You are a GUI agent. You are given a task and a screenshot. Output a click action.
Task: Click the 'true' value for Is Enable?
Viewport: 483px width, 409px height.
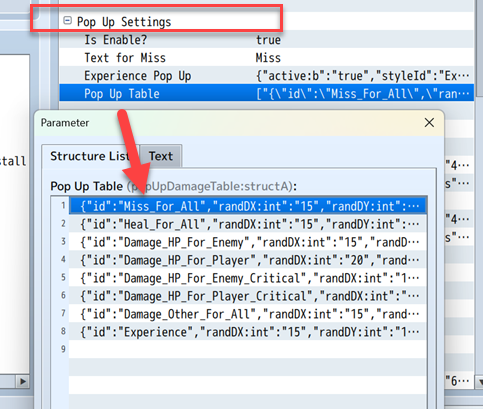click(x=268, y=40)
